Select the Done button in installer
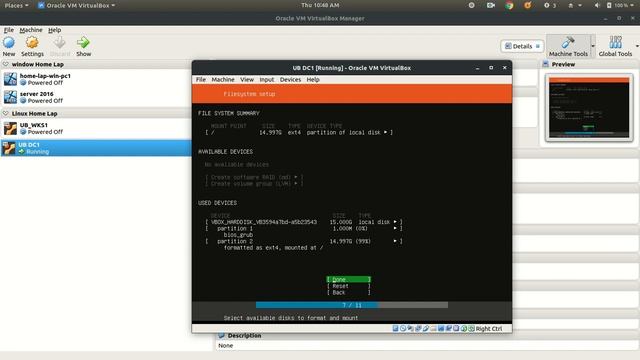Image resolution: width=640 pixels, height=360 pixels. point(349,280)
